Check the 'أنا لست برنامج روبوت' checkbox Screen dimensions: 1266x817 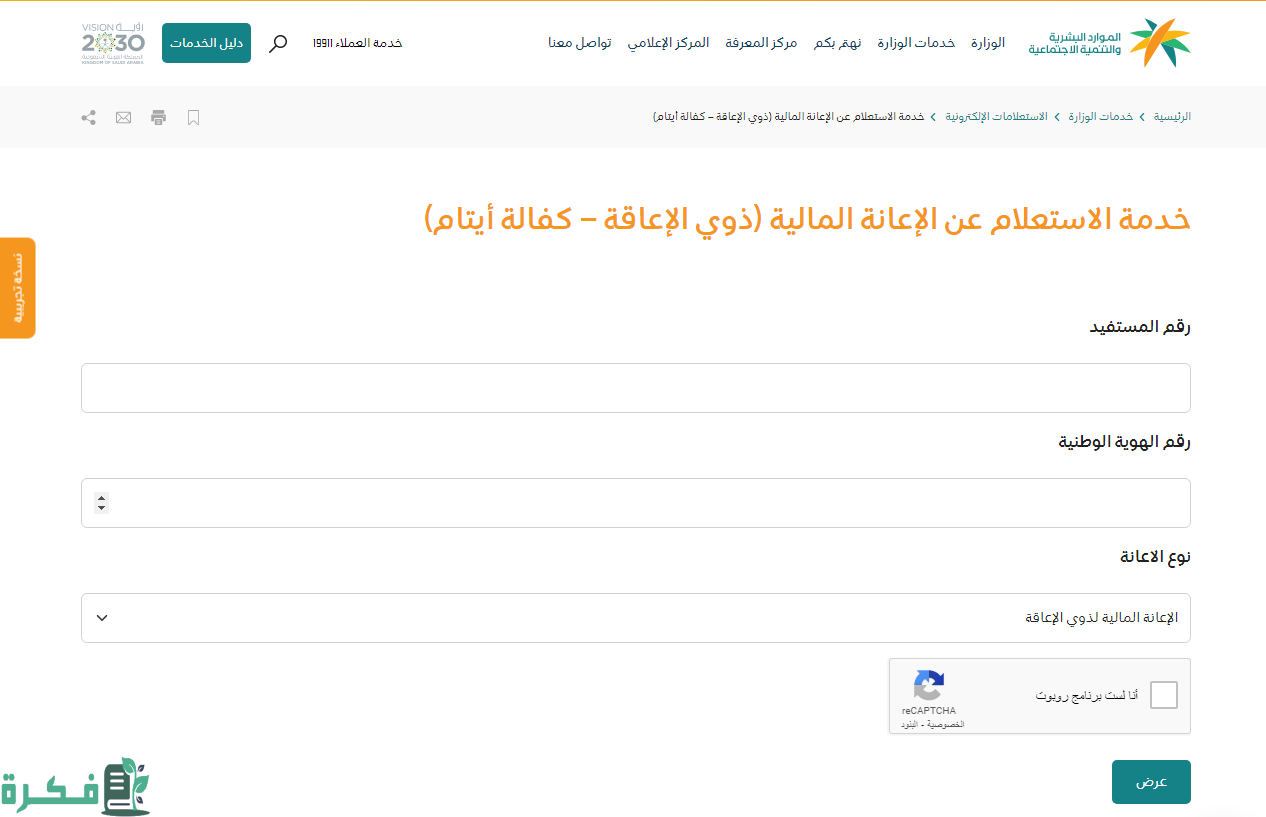(1163, 695)
